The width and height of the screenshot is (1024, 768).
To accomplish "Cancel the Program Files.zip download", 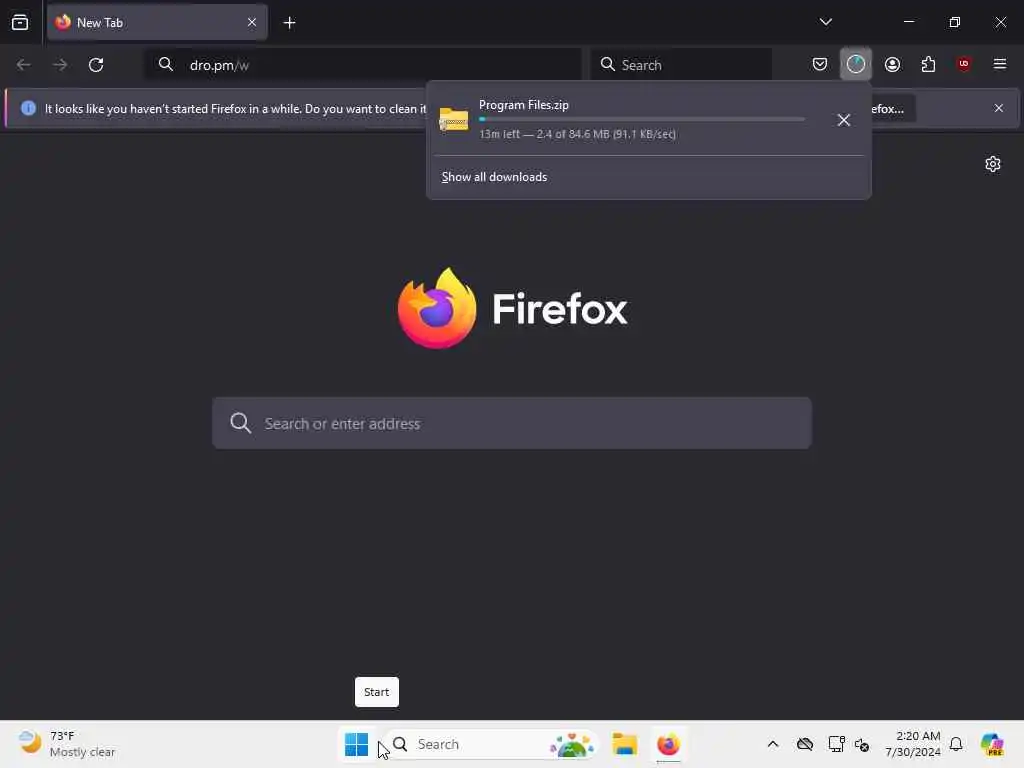I will point(844,120).
